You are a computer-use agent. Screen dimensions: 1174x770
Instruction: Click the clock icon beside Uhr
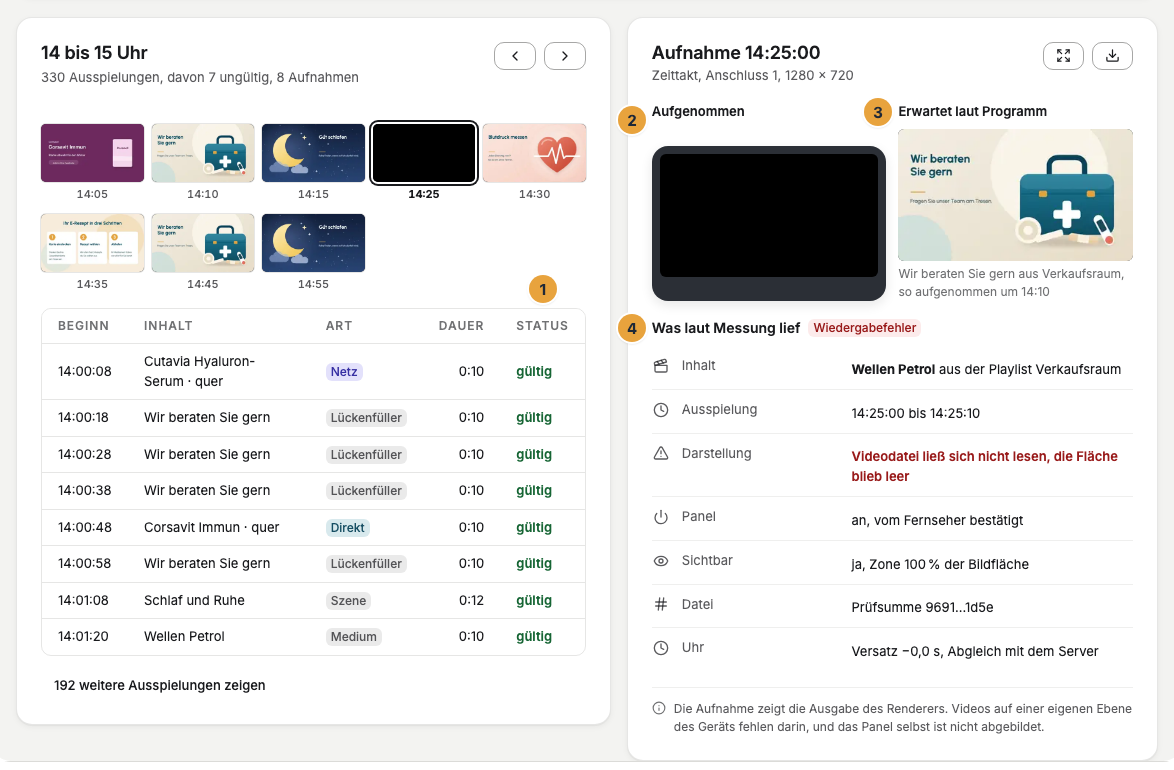(x=660, y=648)
